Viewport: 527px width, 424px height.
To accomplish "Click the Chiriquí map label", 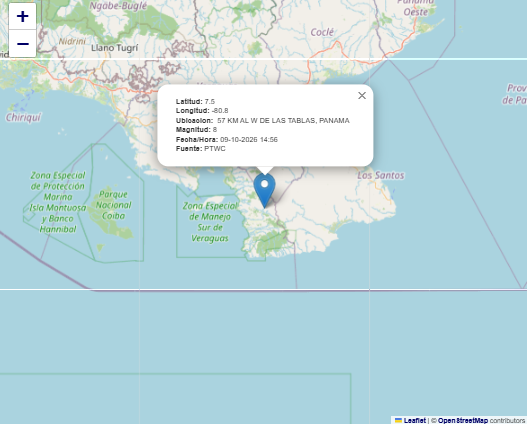I will tap(23, 117).
